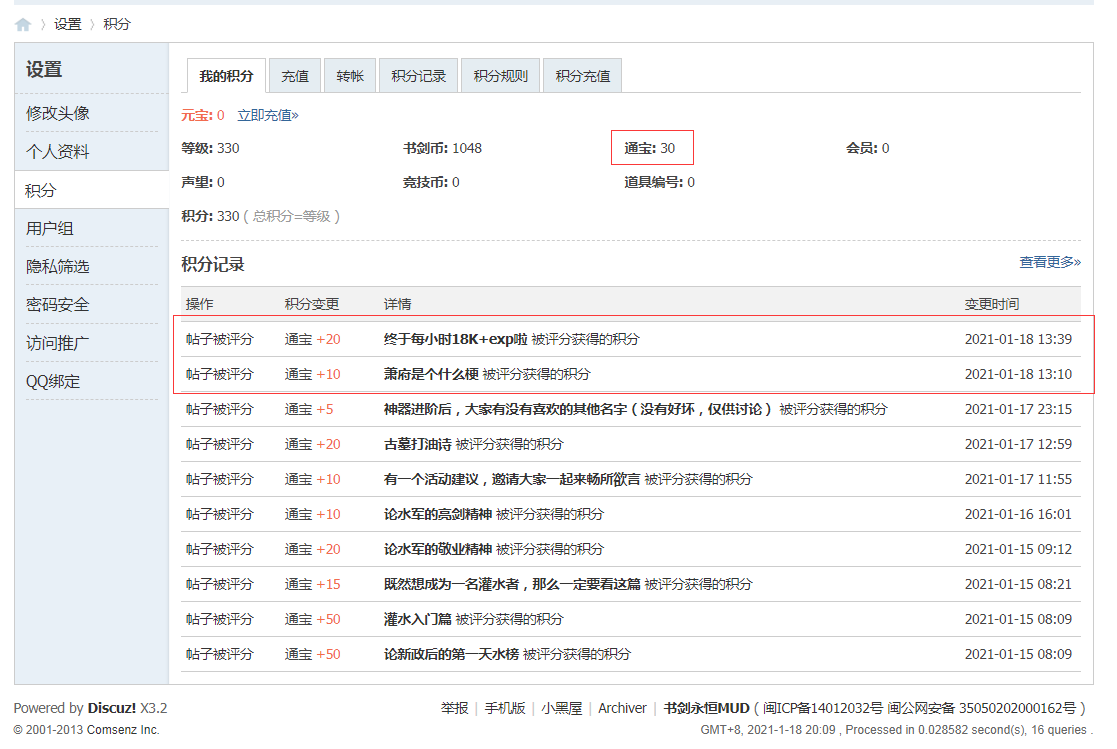The image size is (1117, 749).
Task: Click the 元宝: 0 balance value
Action: point(202,115)
